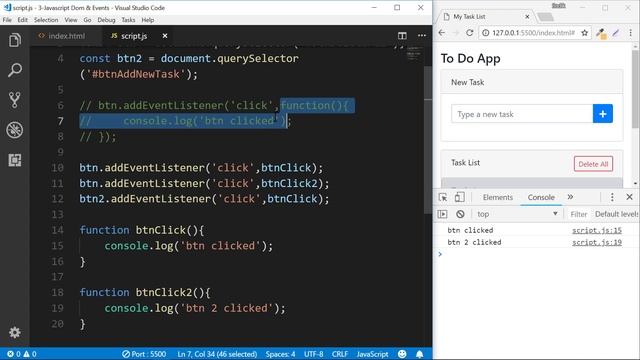Image resolution: width=640 pixels, height=360 pixels.
Task: Focus the Type a new task input
Action: [522, 114]
